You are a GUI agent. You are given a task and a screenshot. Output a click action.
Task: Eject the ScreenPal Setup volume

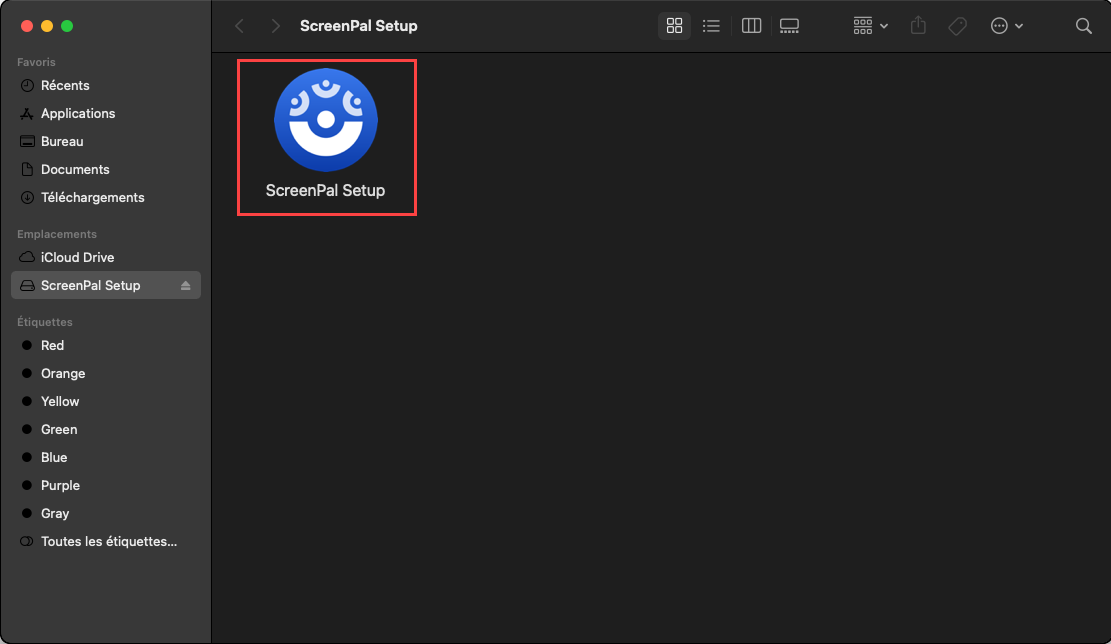[186, 286]
